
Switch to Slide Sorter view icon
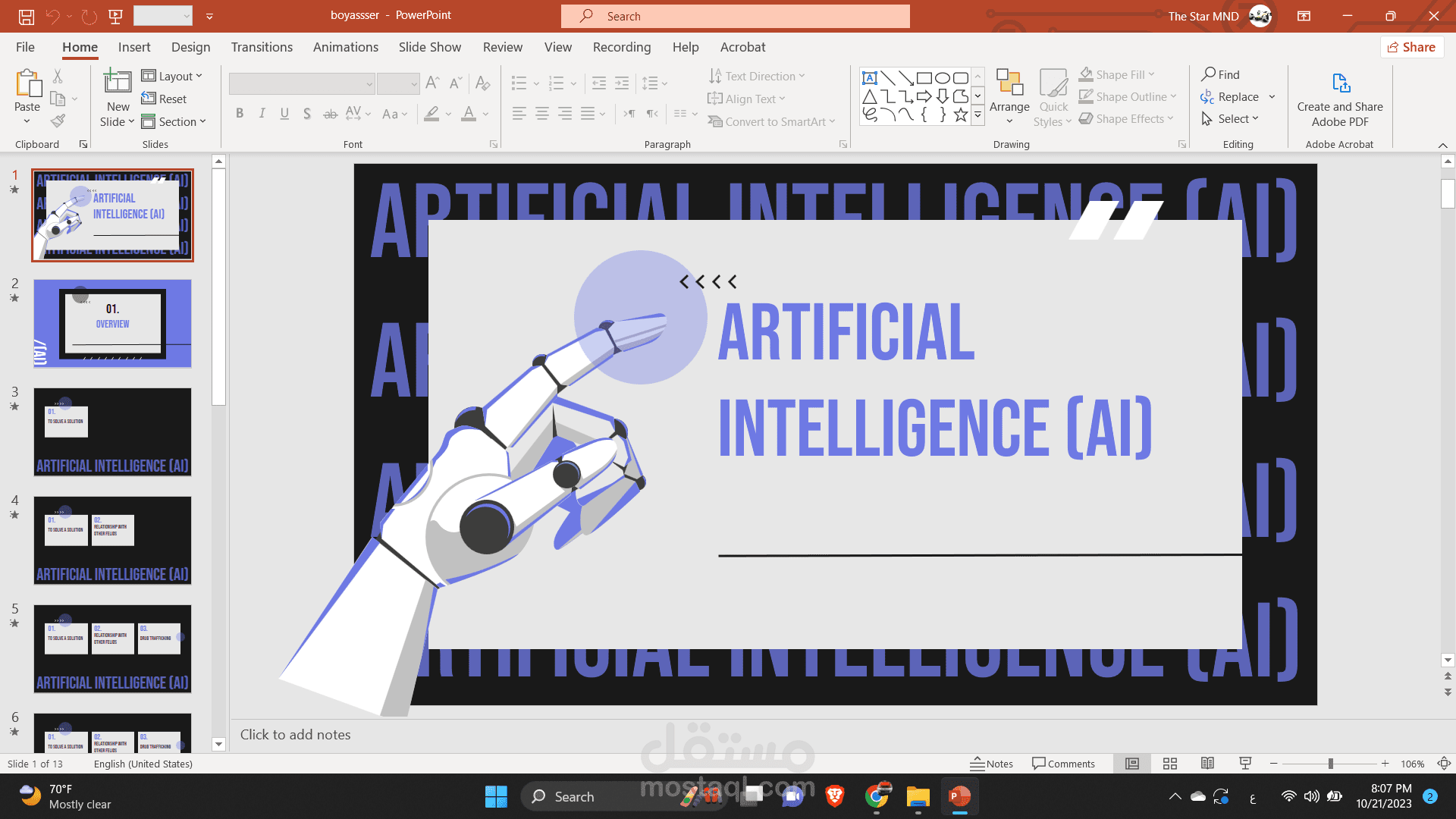[x=1170, y=764]
